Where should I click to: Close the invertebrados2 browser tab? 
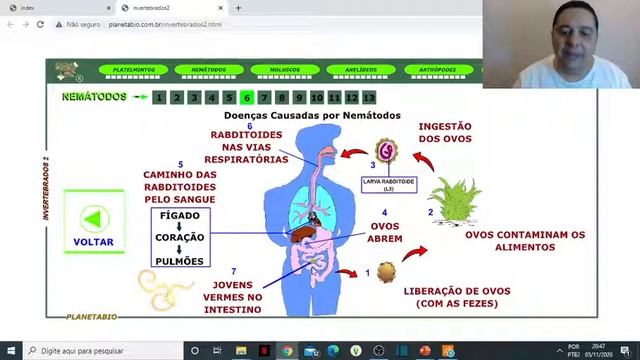click(x=220, y=8)
